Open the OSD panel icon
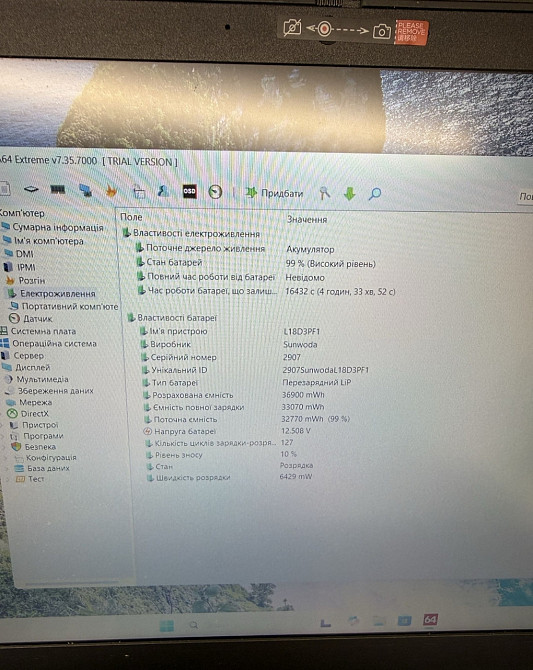 [x=189, y=192]
